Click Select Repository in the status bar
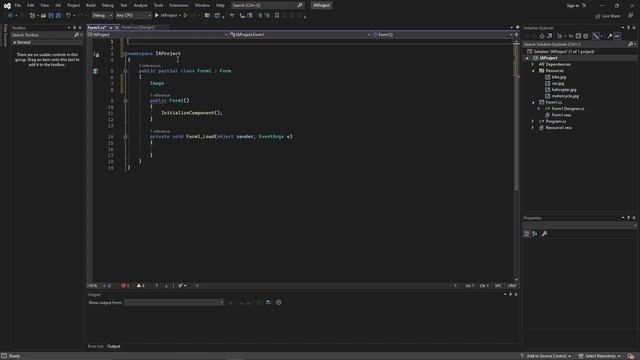640x360 pixels. (600, 356)
